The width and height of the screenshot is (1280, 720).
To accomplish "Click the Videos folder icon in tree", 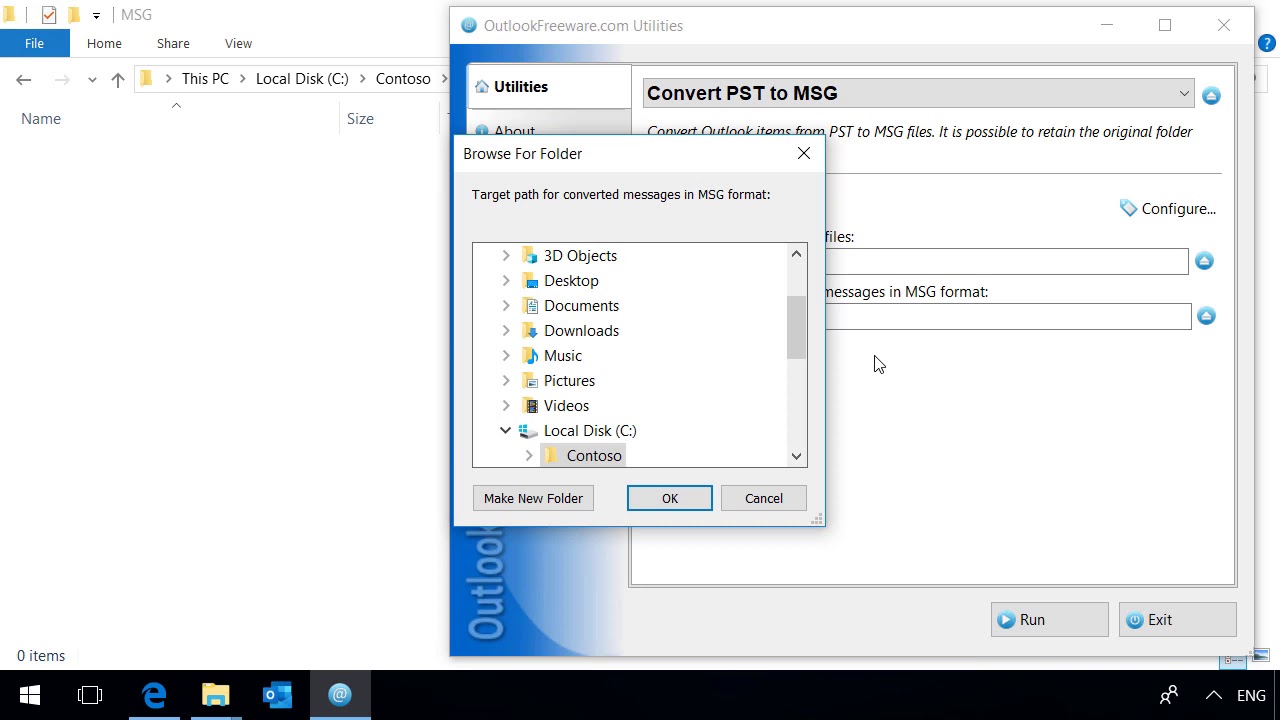I will [530, 406].
